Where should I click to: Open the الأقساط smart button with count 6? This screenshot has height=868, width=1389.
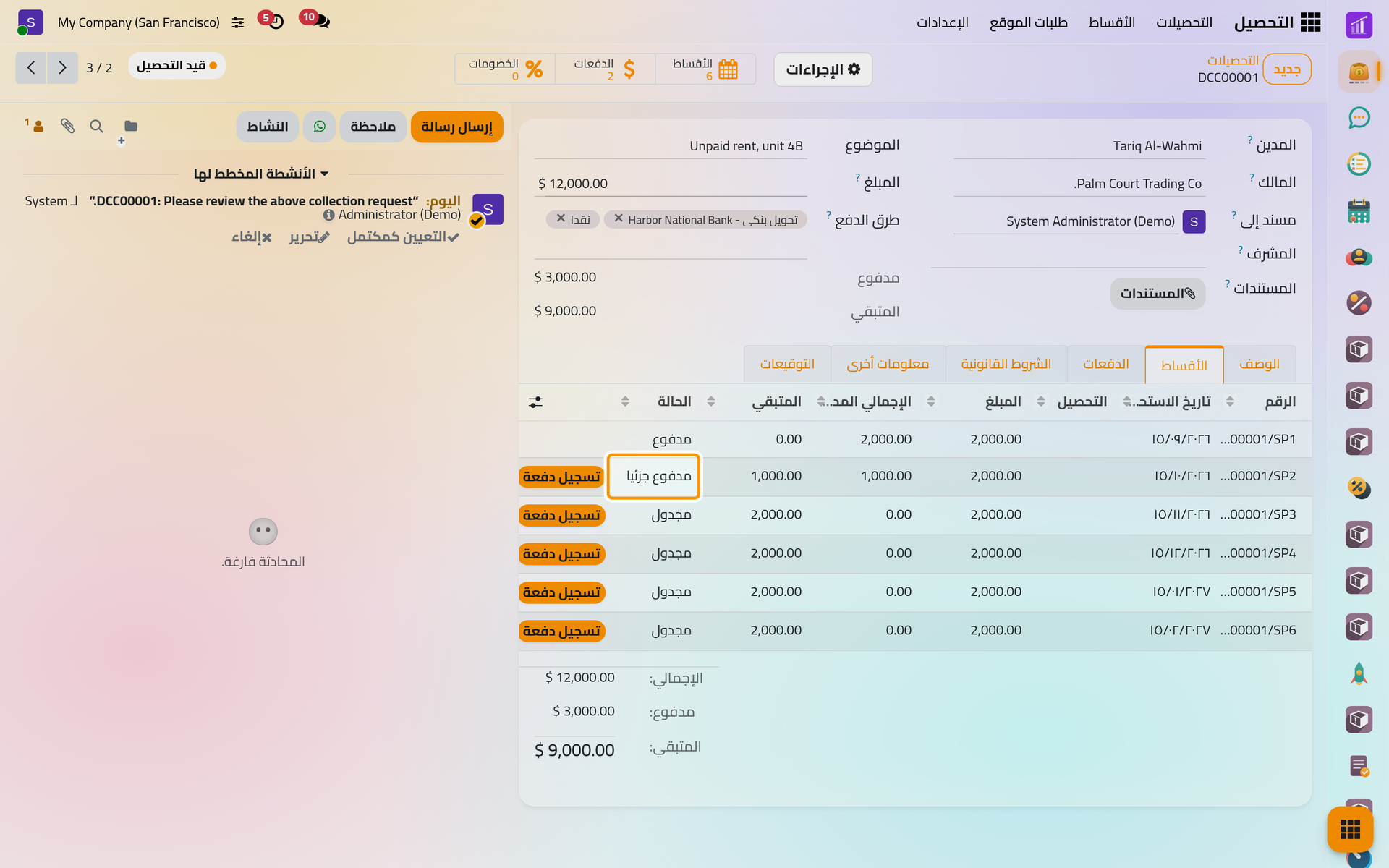tap(705, 69)
